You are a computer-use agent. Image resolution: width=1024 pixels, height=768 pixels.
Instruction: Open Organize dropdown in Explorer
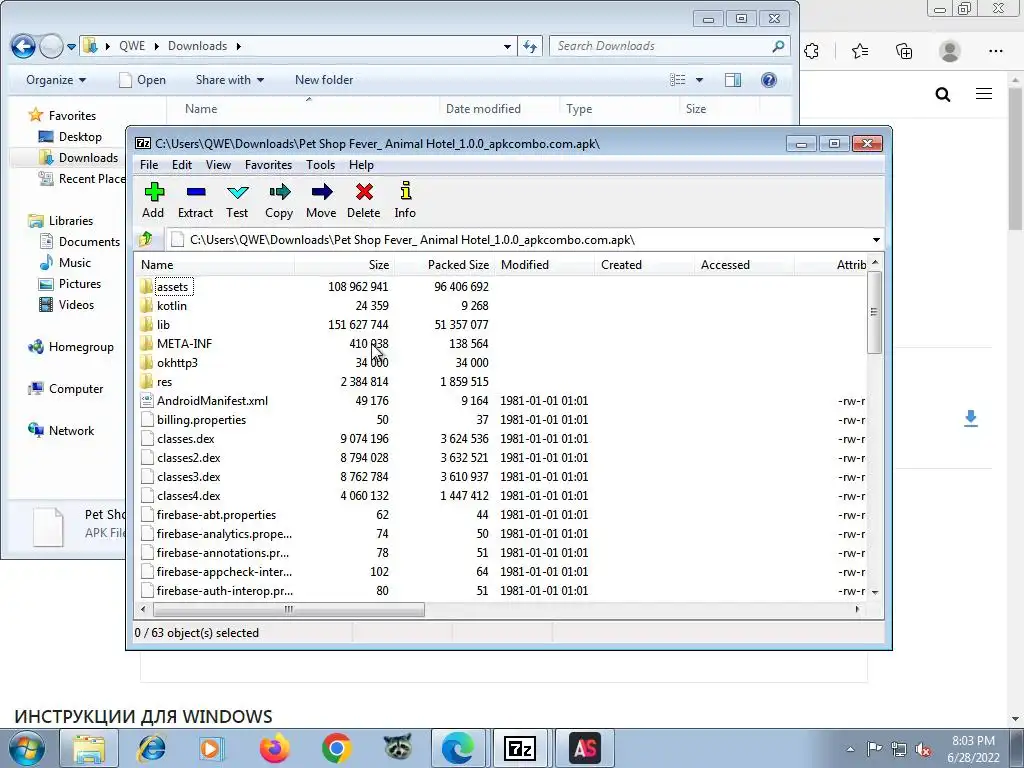click(56, 80)
